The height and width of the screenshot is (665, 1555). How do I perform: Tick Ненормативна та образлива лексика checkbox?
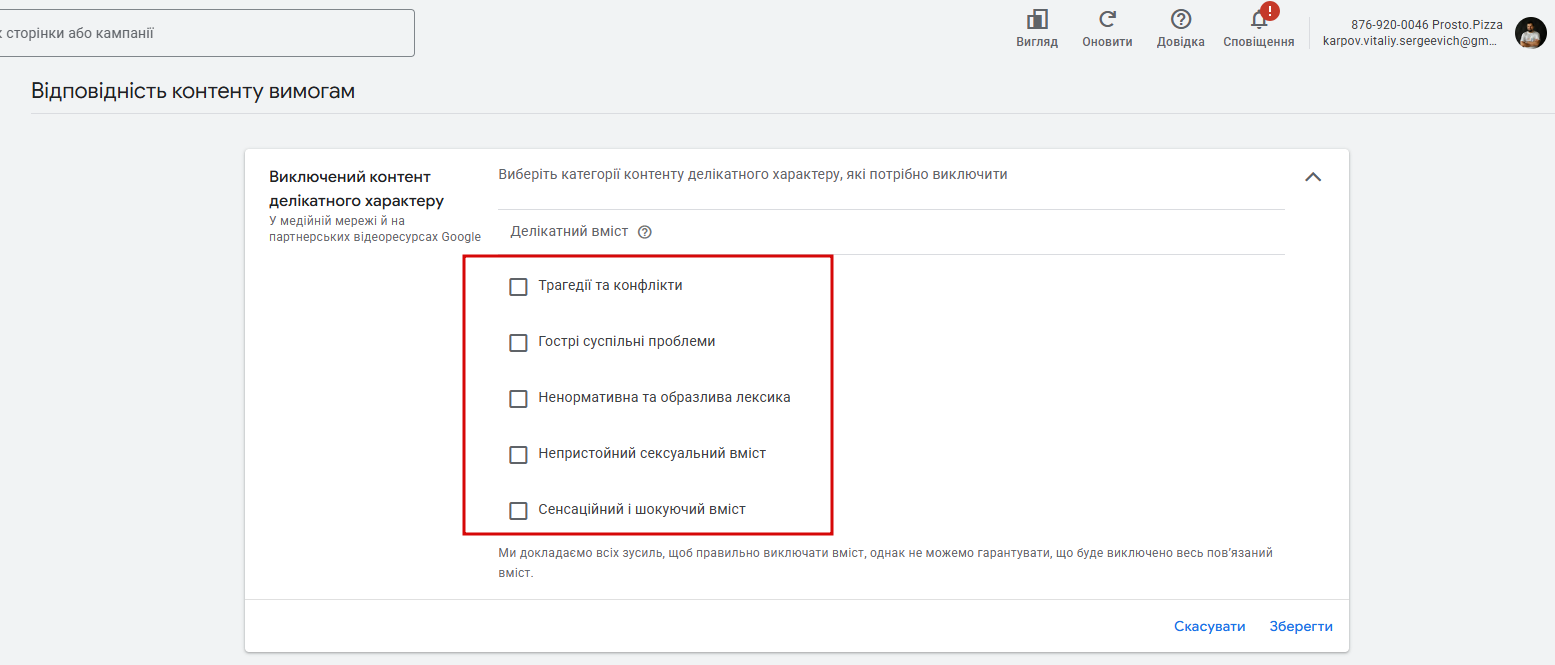pos(518,399)
